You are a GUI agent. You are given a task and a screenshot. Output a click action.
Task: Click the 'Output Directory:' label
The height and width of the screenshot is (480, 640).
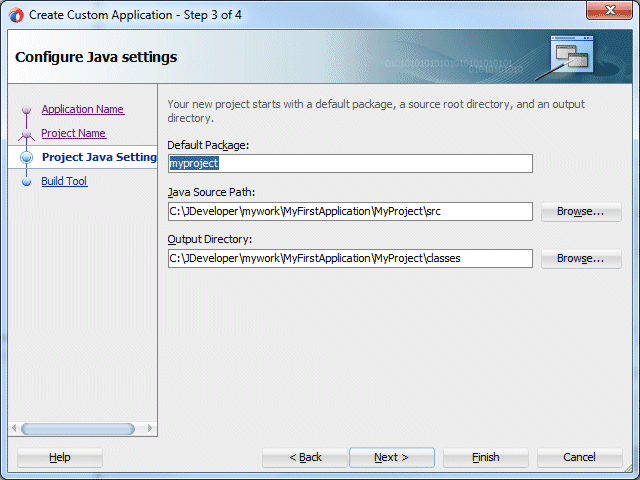(209, 239)
